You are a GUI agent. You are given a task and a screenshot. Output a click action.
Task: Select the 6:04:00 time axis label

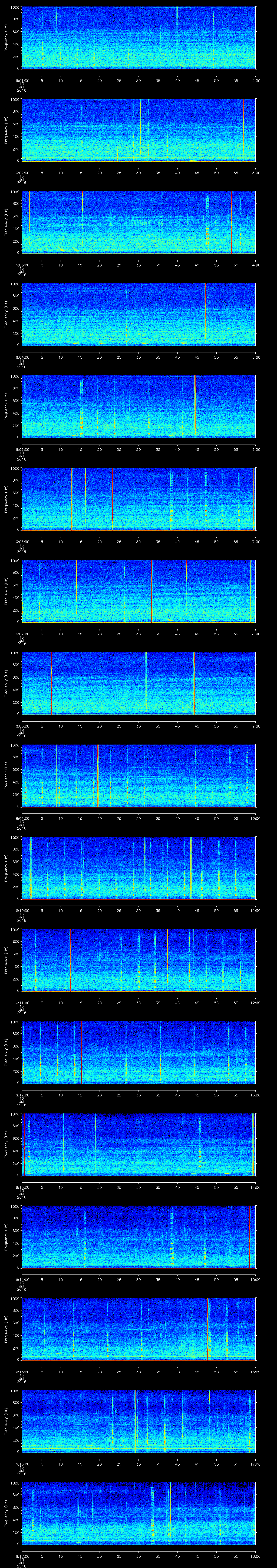click(x=22, y=357)
